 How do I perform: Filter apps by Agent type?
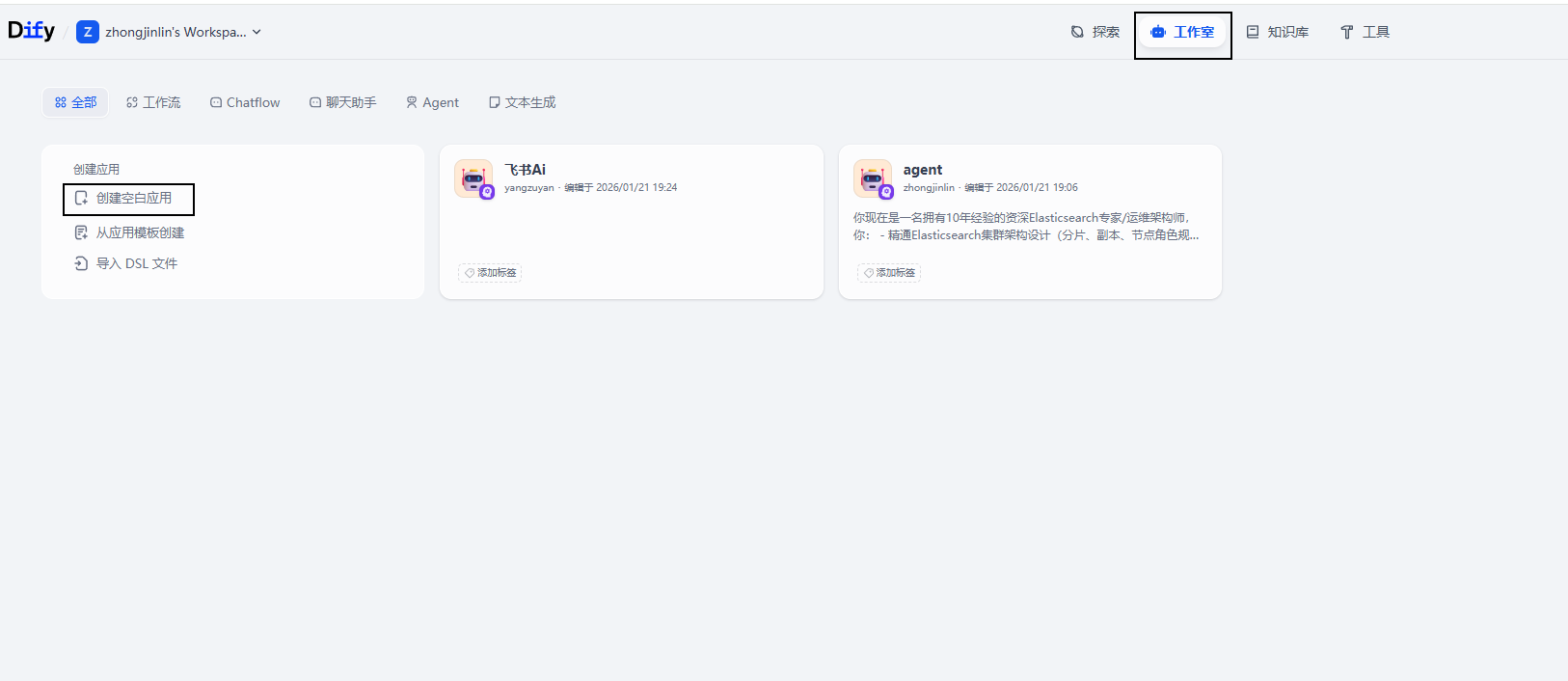pos(432,102)
